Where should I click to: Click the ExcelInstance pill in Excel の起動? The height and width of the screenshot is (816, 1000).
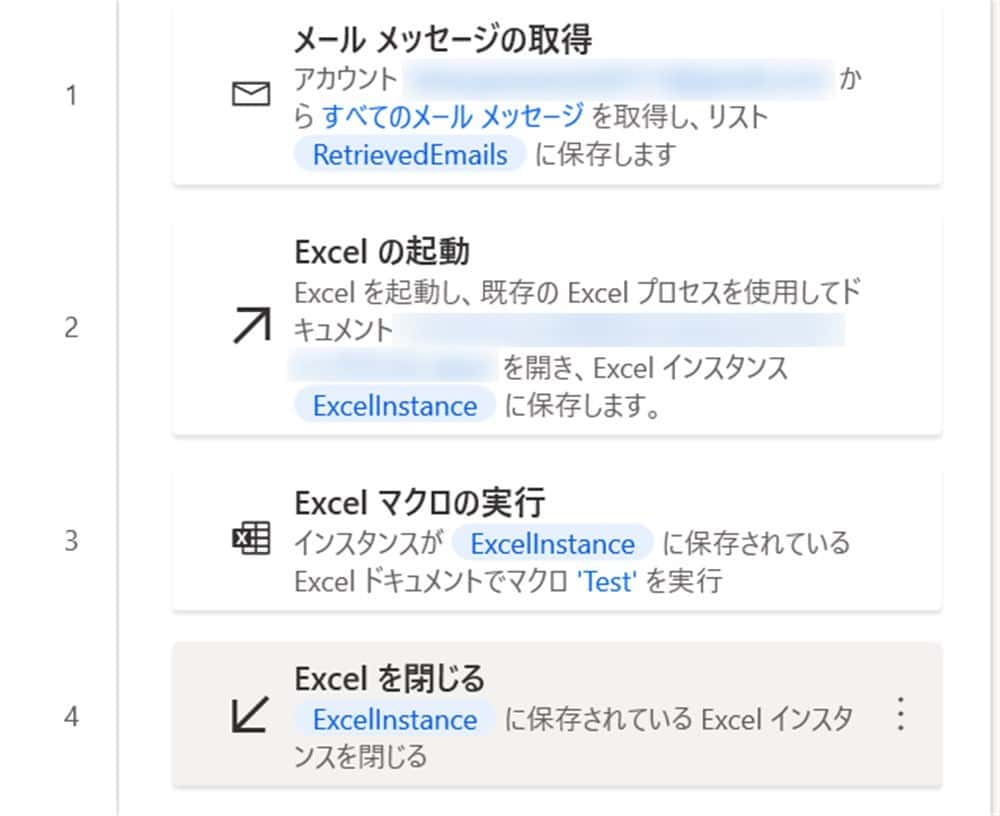pyautogui.click(x=393, y=406)
